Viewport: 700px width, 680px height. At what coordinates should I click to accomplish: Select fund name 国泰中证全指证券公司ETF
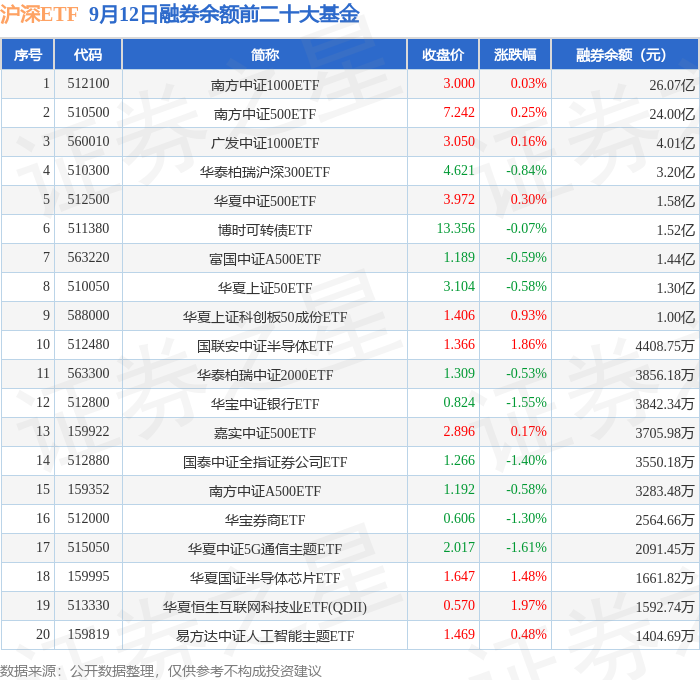pyautogui.click(x=265, y=462)
